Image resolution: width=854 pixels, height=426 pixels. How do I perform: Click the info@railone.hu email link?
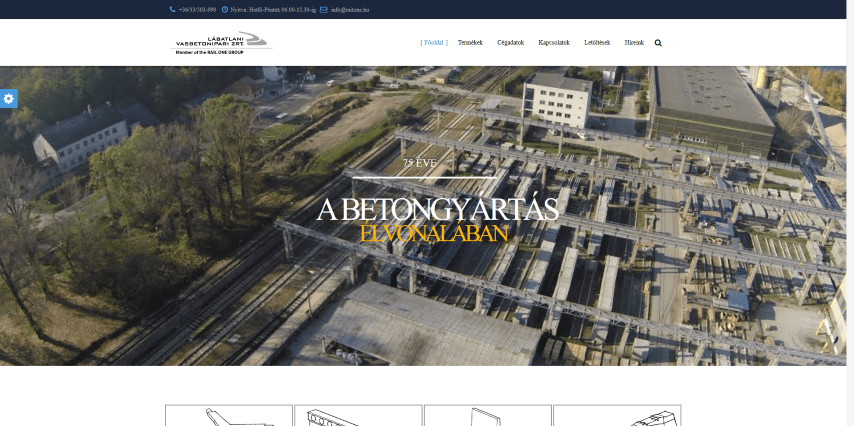point(351,9)
